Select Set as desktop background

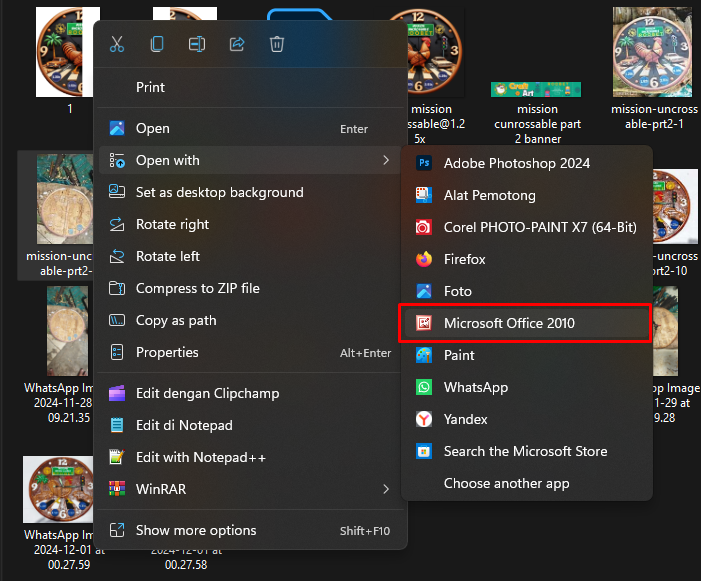coord(250,192)
